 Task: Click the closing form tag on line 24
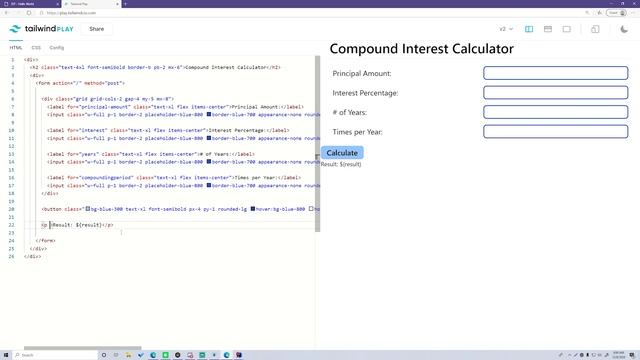point(45,241)
